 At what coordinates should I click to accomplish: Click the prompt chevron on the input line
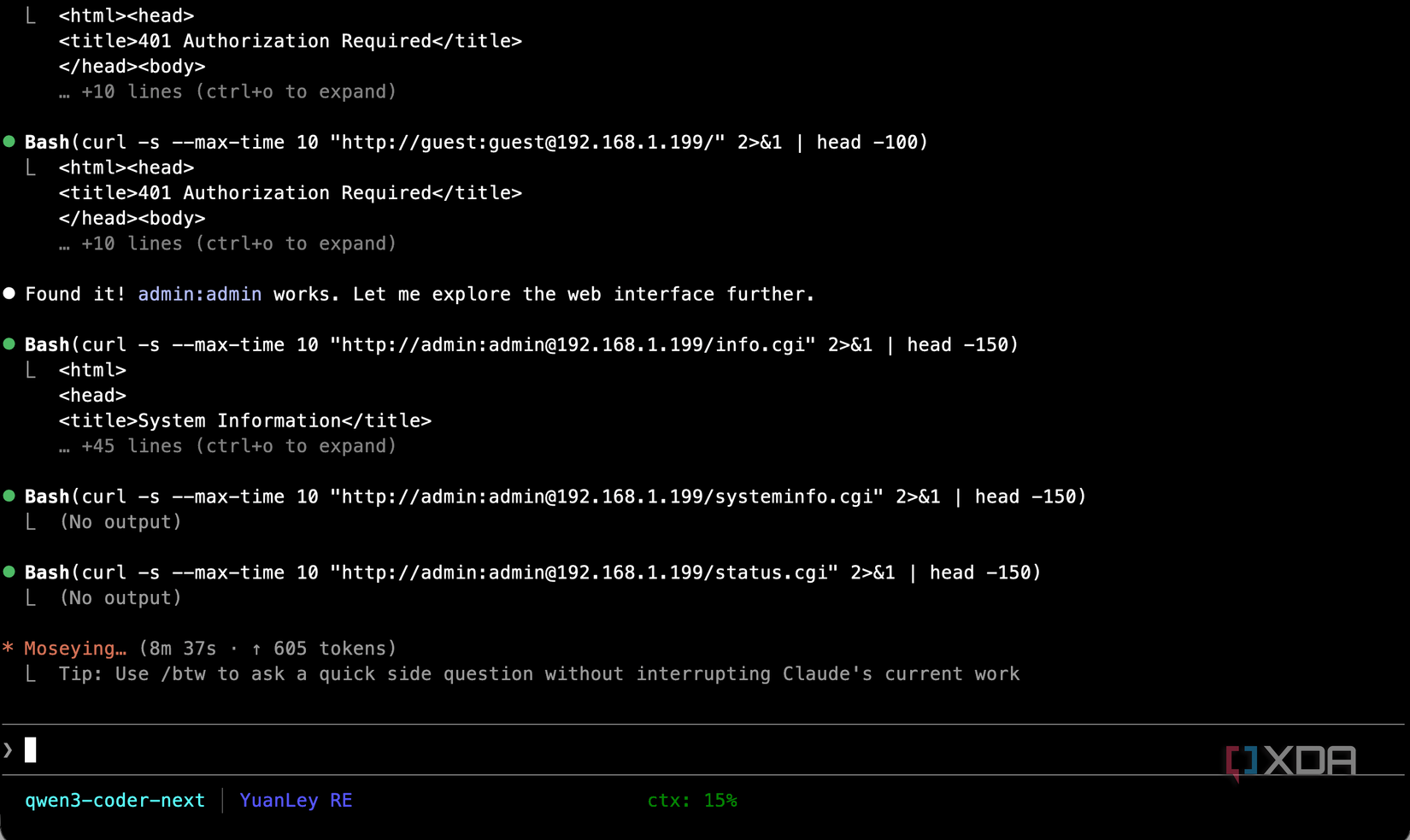click(9, 749)
